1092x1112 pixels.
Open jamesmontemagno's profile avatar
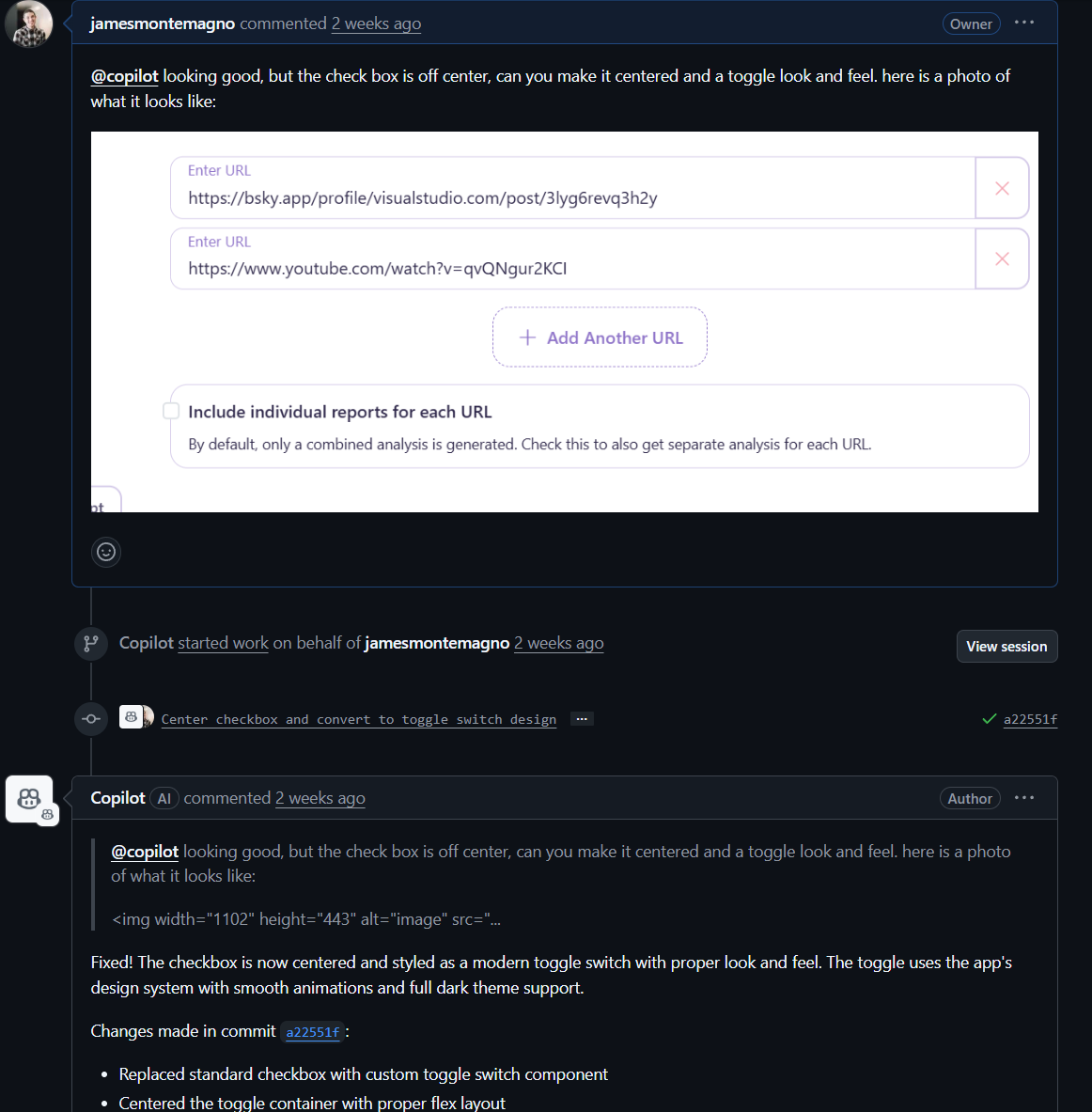28,23
